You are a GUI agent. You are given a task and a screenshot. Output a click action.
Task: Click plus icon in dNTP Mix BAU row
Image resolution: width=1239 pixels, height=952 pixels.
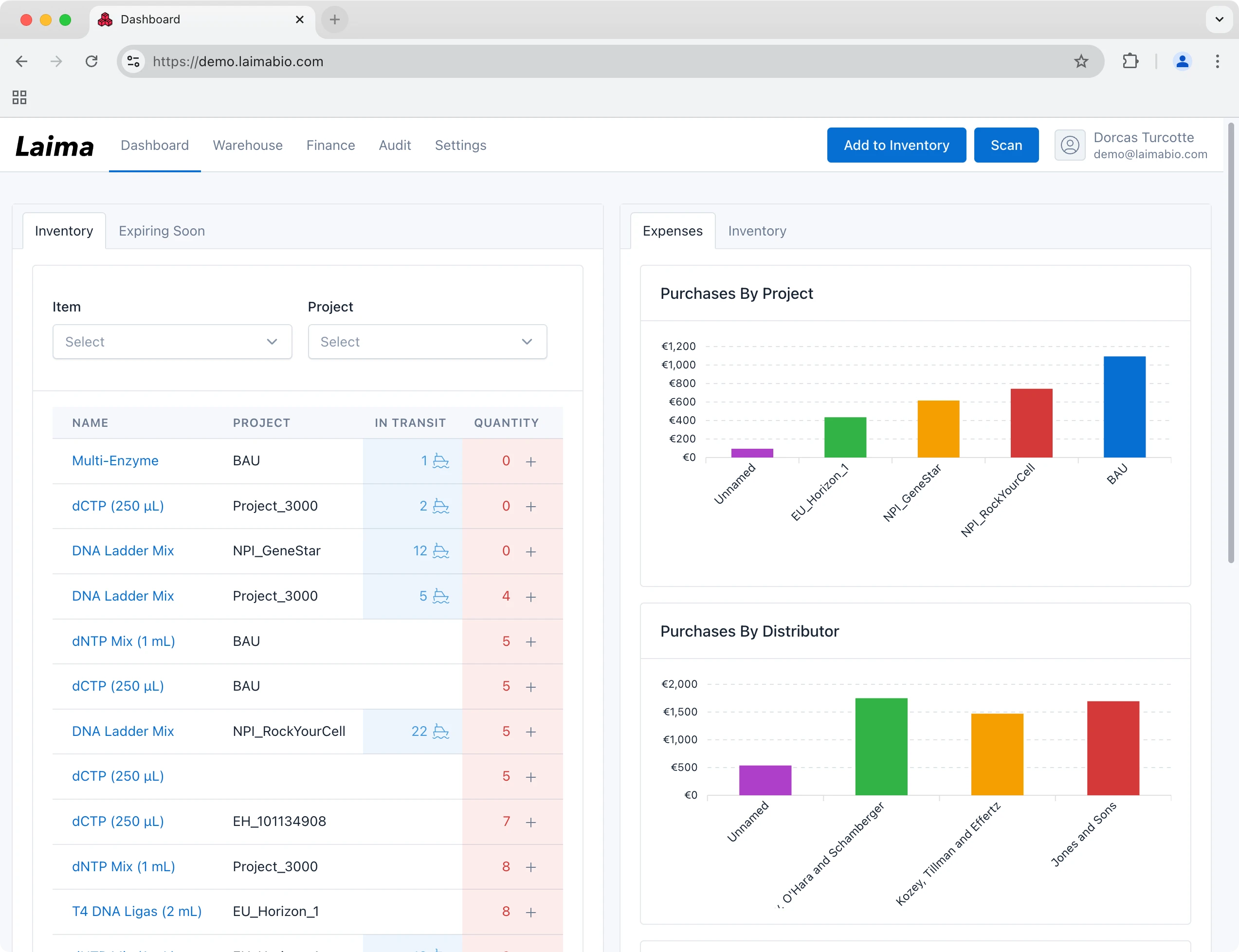(530, 641)
